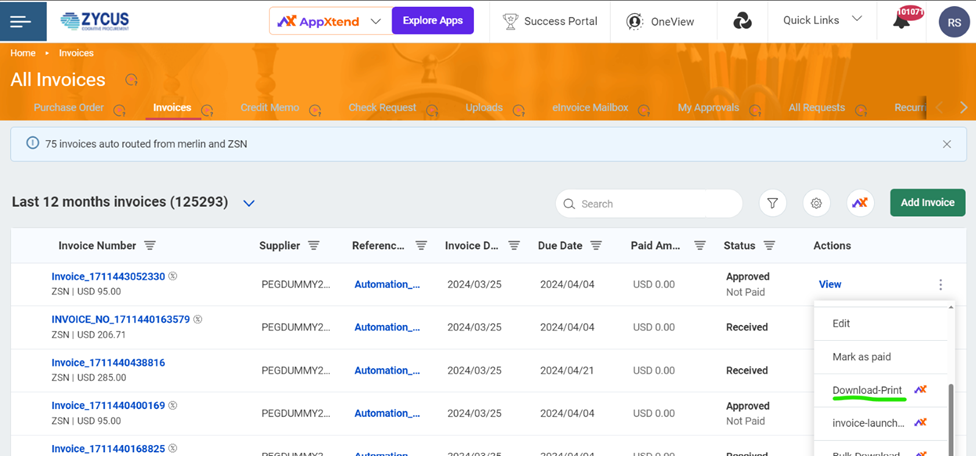Click the trophy Success Portal icon
This screenshot has width=976, height=456.
[510, 21]
